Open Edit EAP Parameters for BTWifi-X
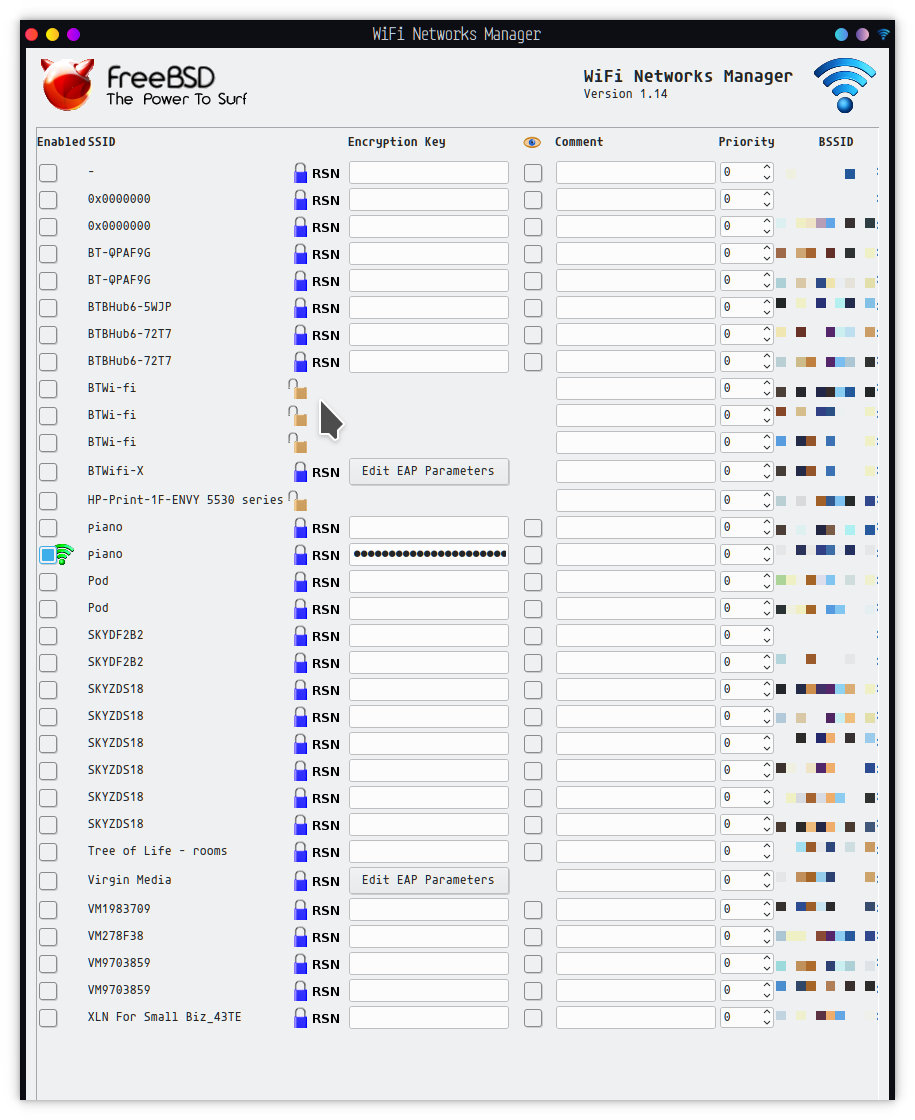Screen dimensions: 915x1120 tap(428, 471)
